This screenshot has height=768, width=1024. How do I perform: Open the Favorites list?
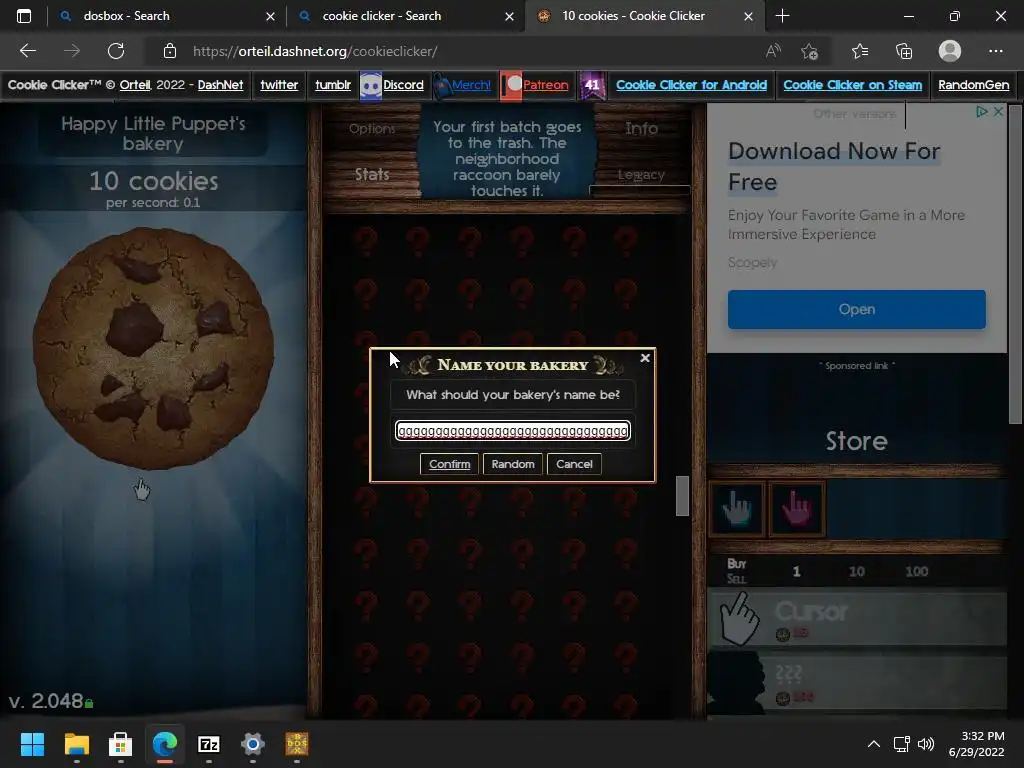(860, 51)
